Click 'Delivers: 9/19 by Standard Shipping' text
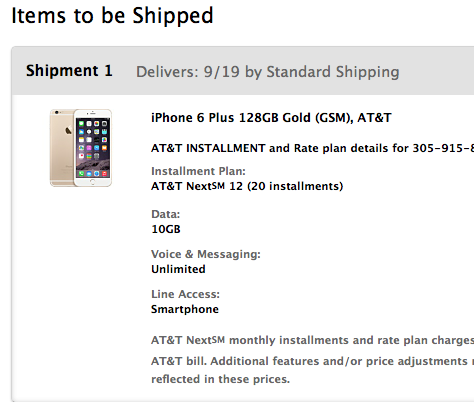 point(268,72)
